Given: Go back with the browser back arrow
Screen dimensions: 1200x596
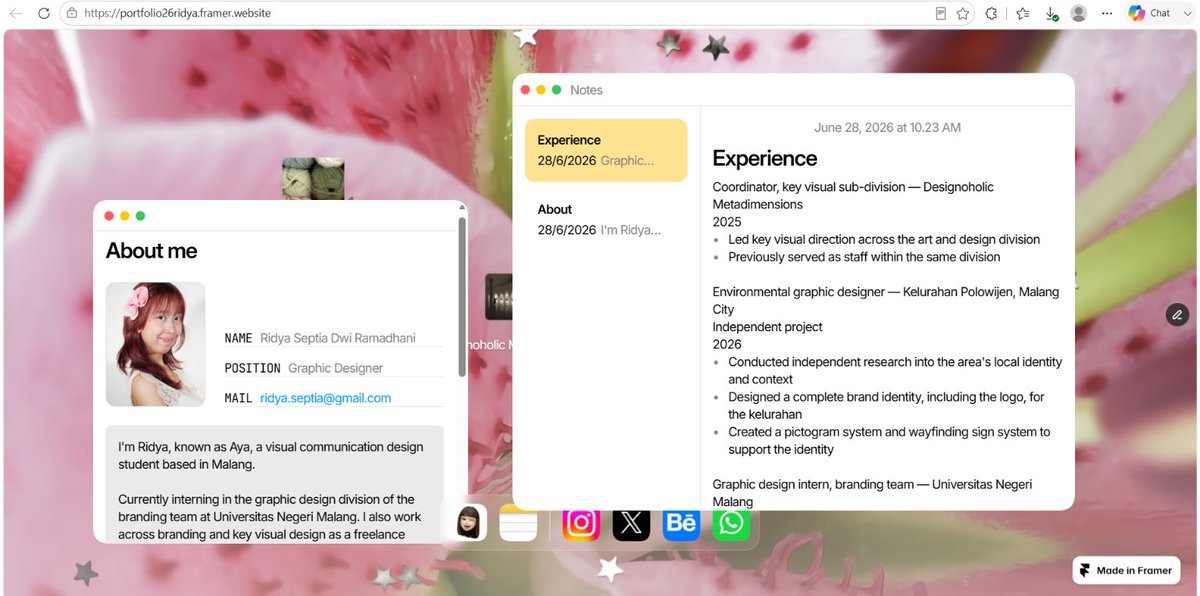Looking at the screenshot, I should click(16, 14).
